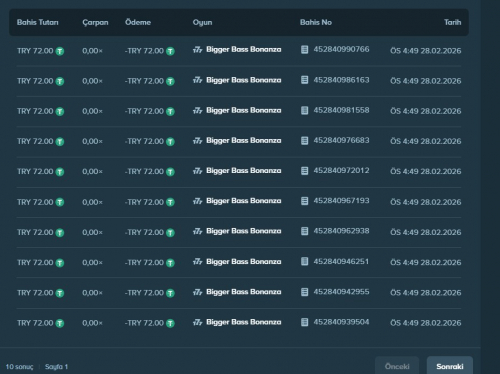Select bet number 452840972012

click(341, 170)
